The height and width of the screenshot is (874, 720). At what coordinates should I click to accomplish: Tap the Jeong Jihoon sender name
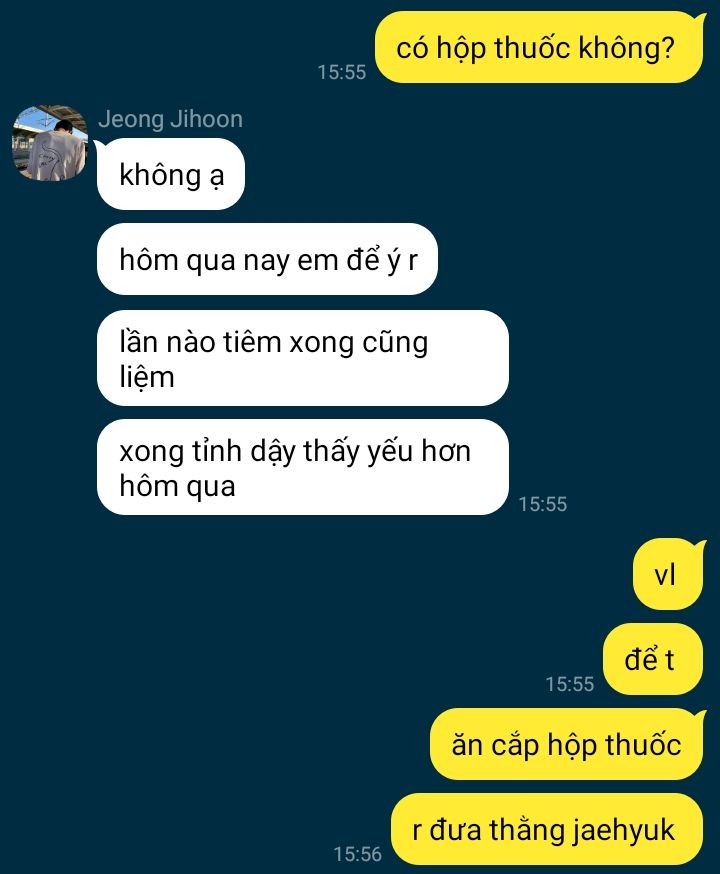click(171, 119)
